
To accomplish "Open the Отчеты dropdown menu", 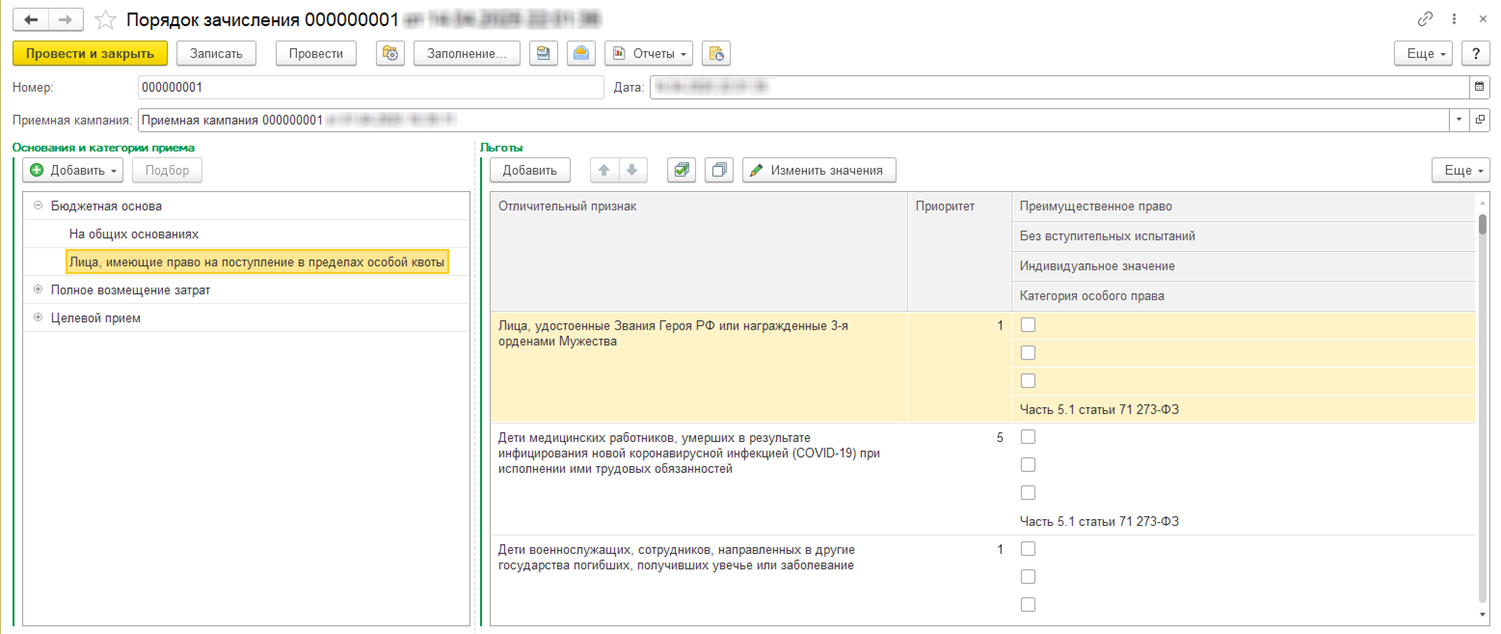I will tap(649, 54).
